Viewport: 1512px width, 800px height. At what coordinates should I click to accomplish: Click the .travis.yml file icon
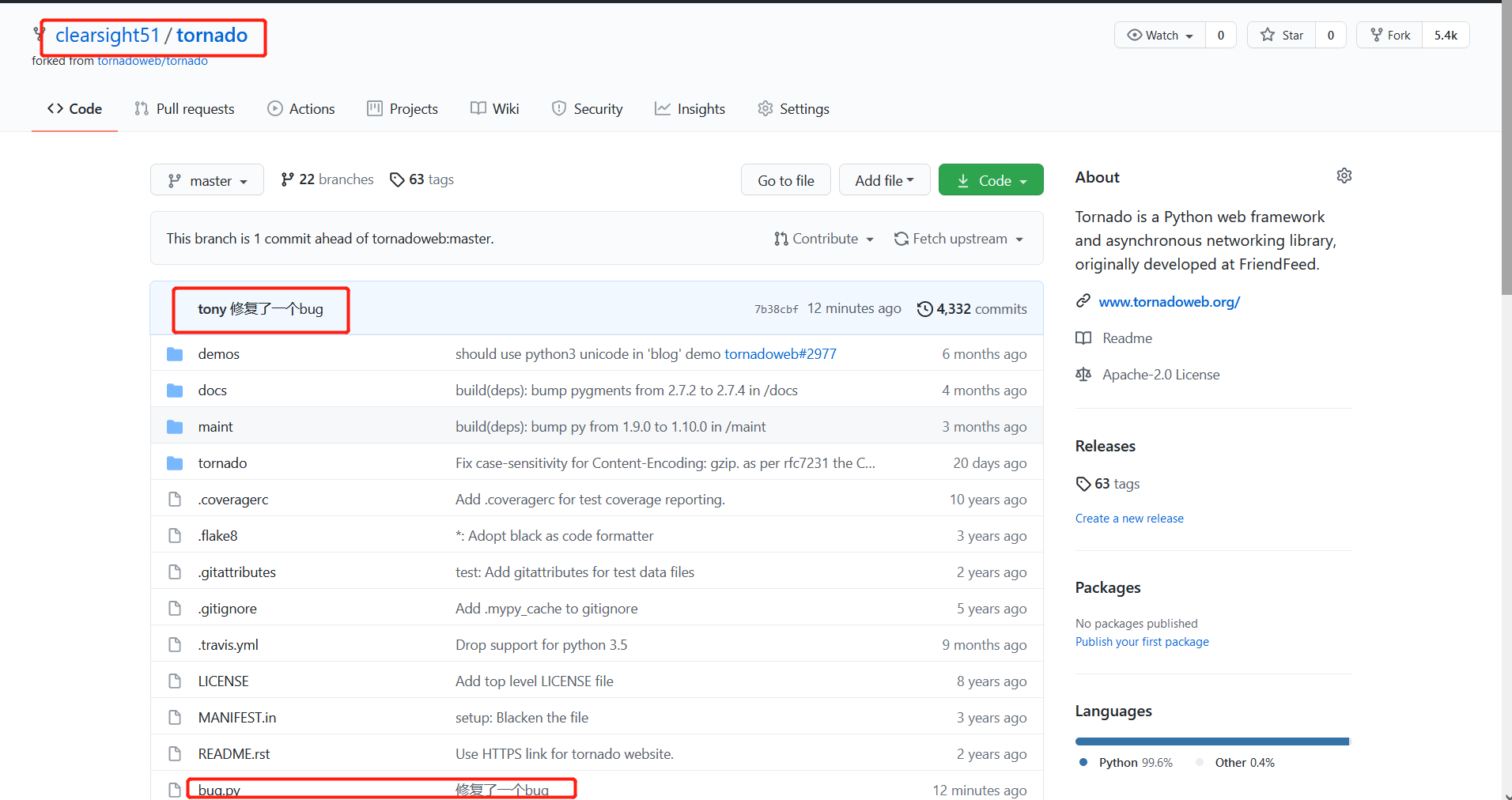(175, 645)
